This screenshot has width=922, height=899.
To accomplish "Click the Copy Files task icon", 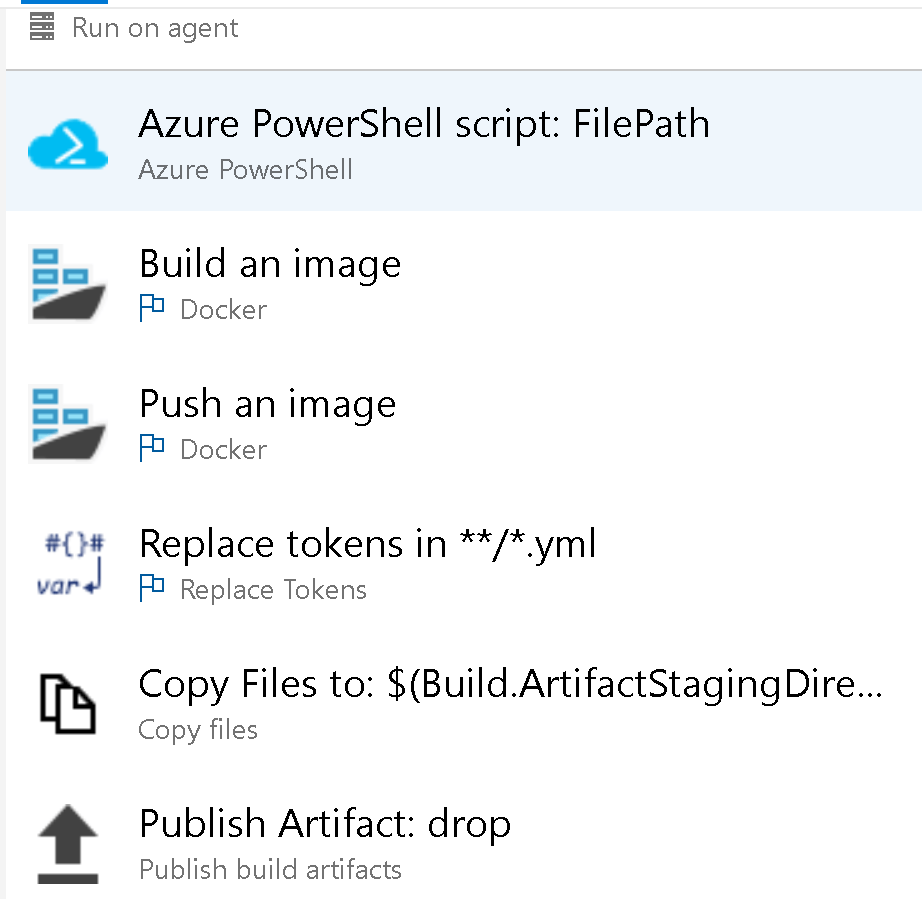I will coord(67,704).
